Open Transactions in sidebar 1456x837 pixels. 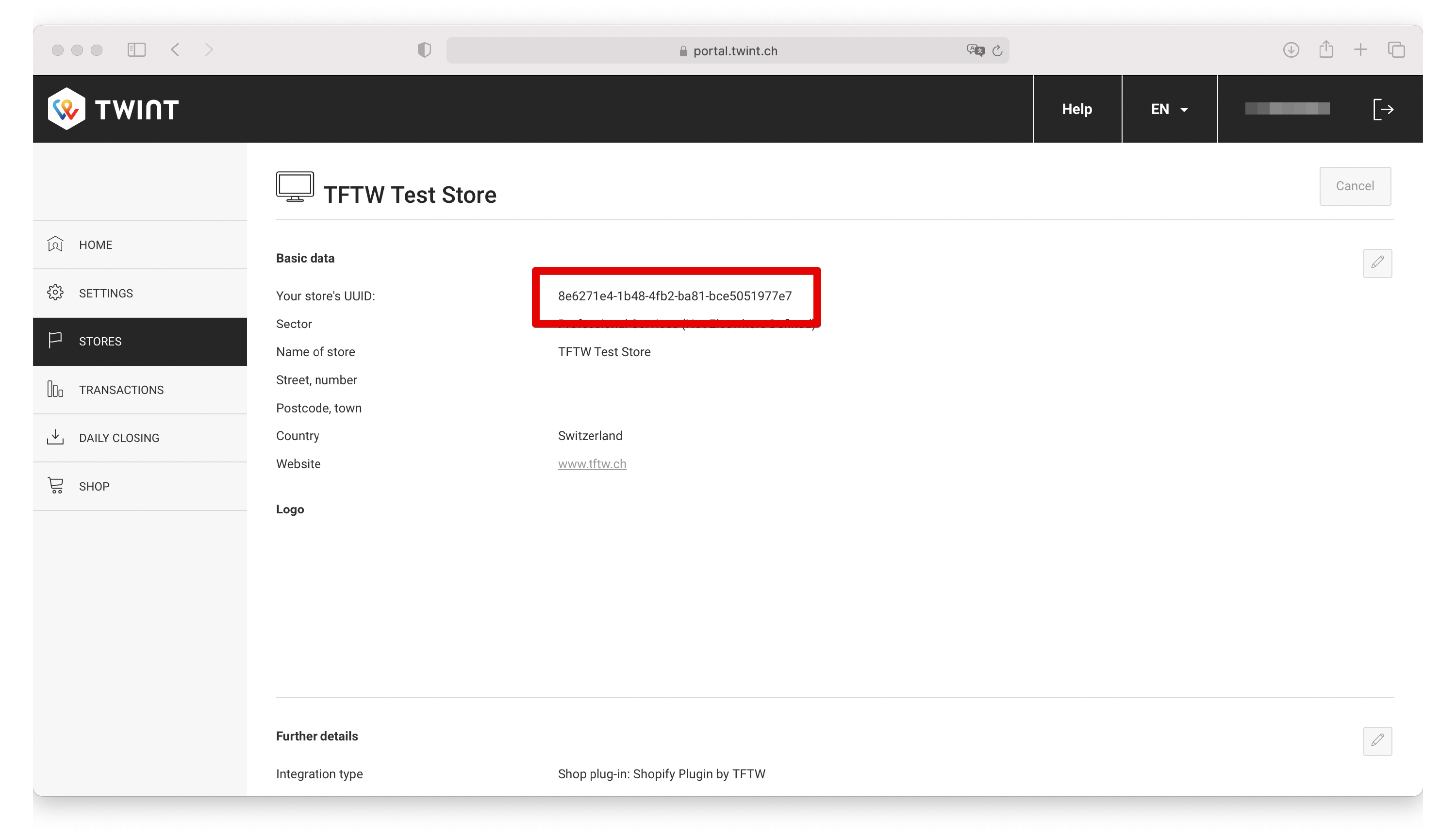(121, 390)
